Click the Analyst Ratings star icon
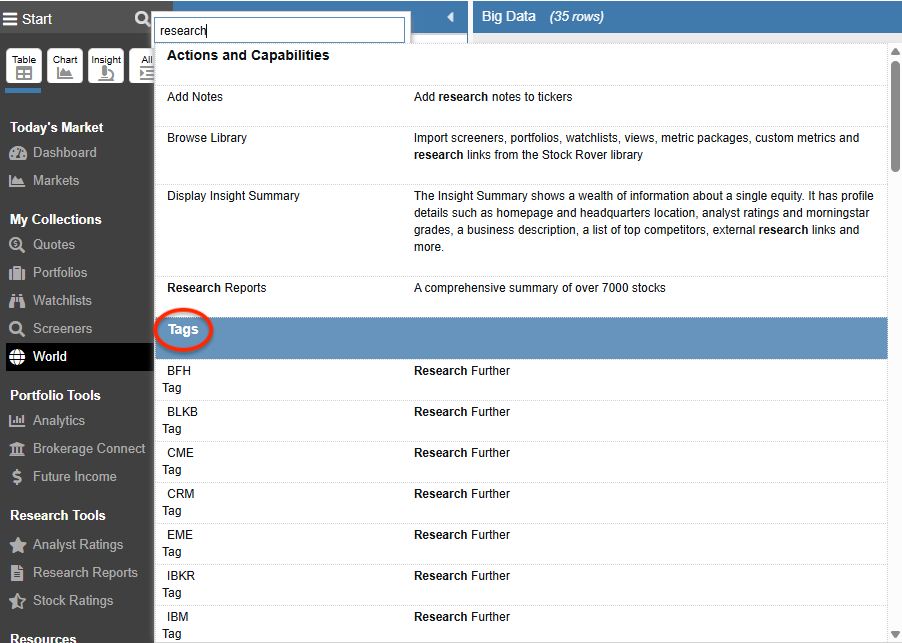 pos(18,545)
